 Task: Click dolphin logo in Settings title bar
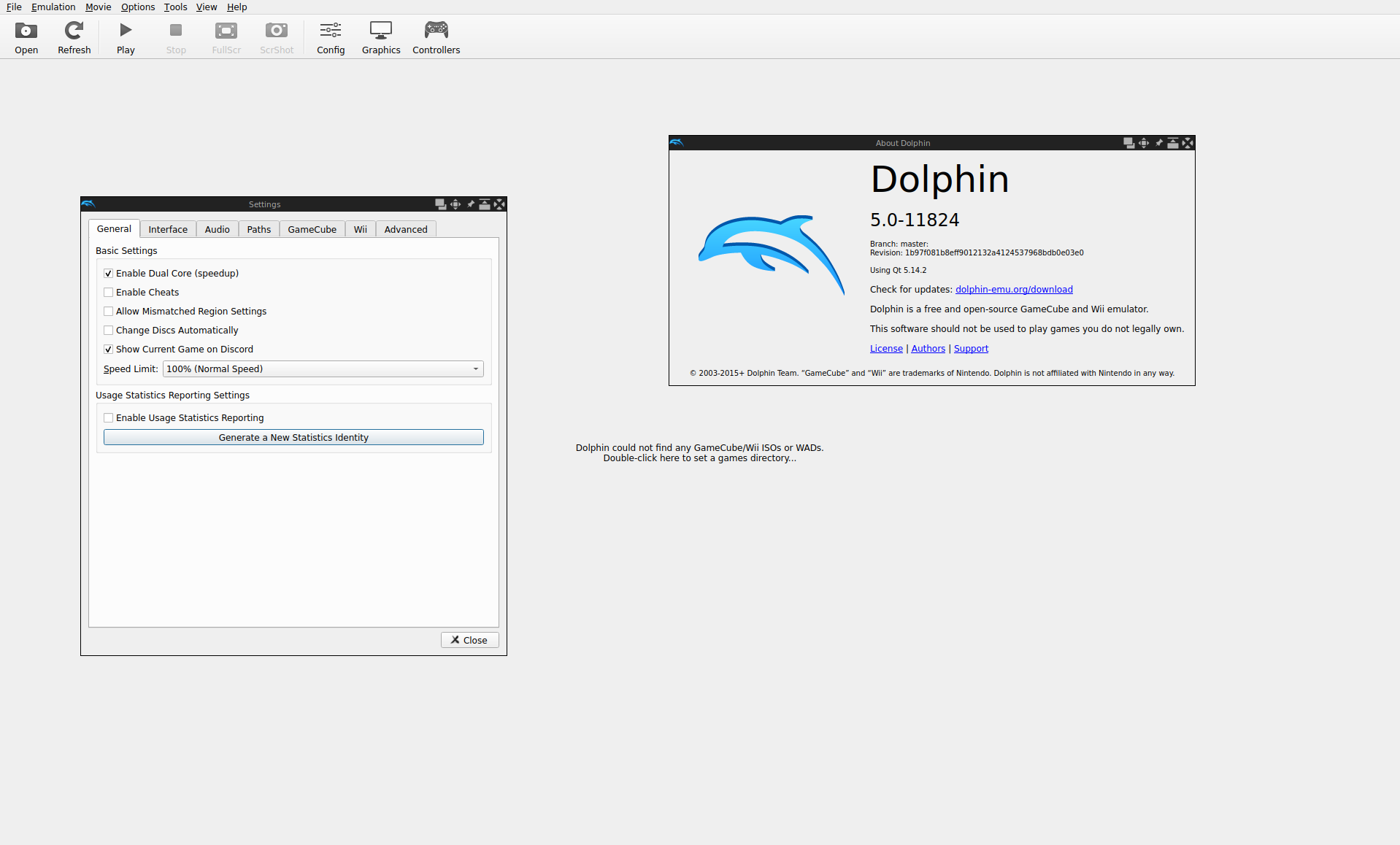point(89,204)
